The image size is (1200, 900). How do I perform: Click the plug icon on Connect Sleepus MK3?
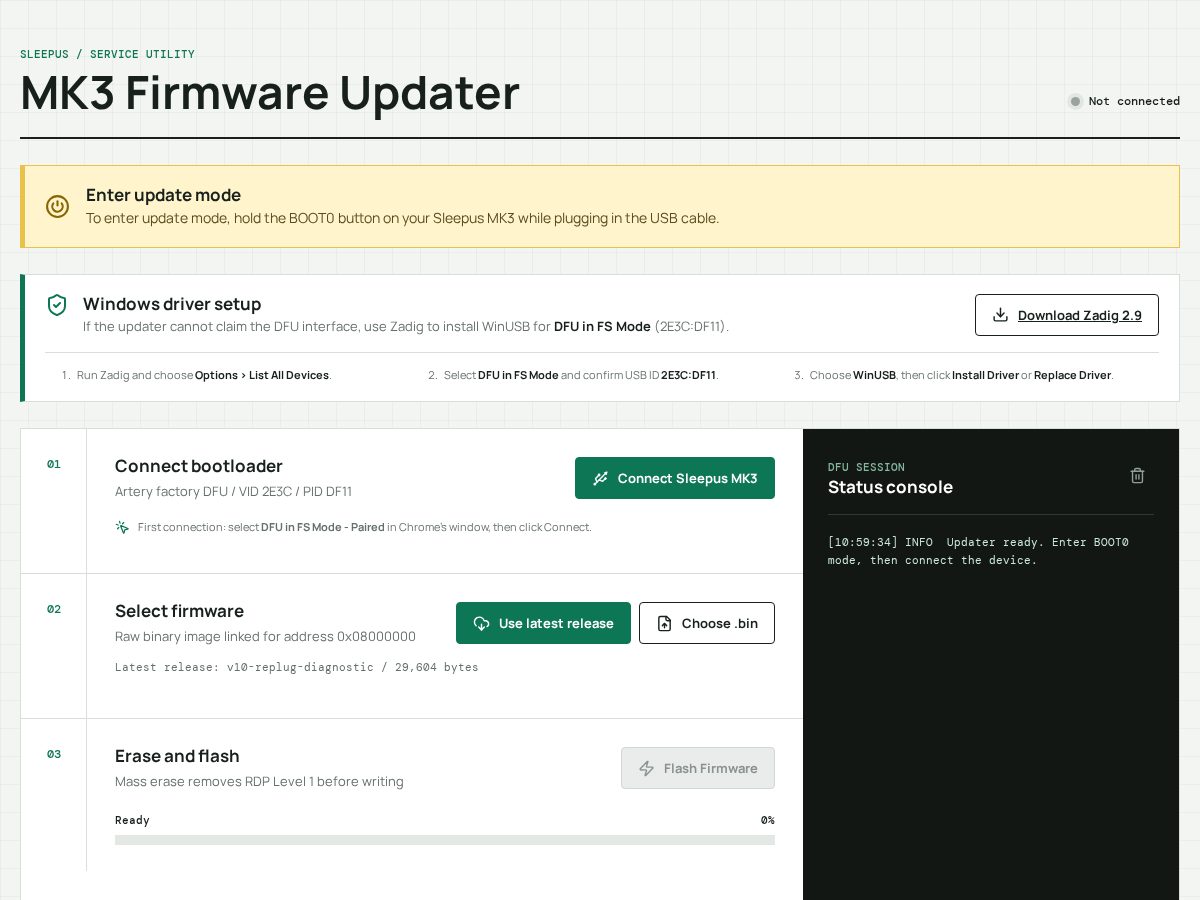pyautogui.click(x=600, y=478)
